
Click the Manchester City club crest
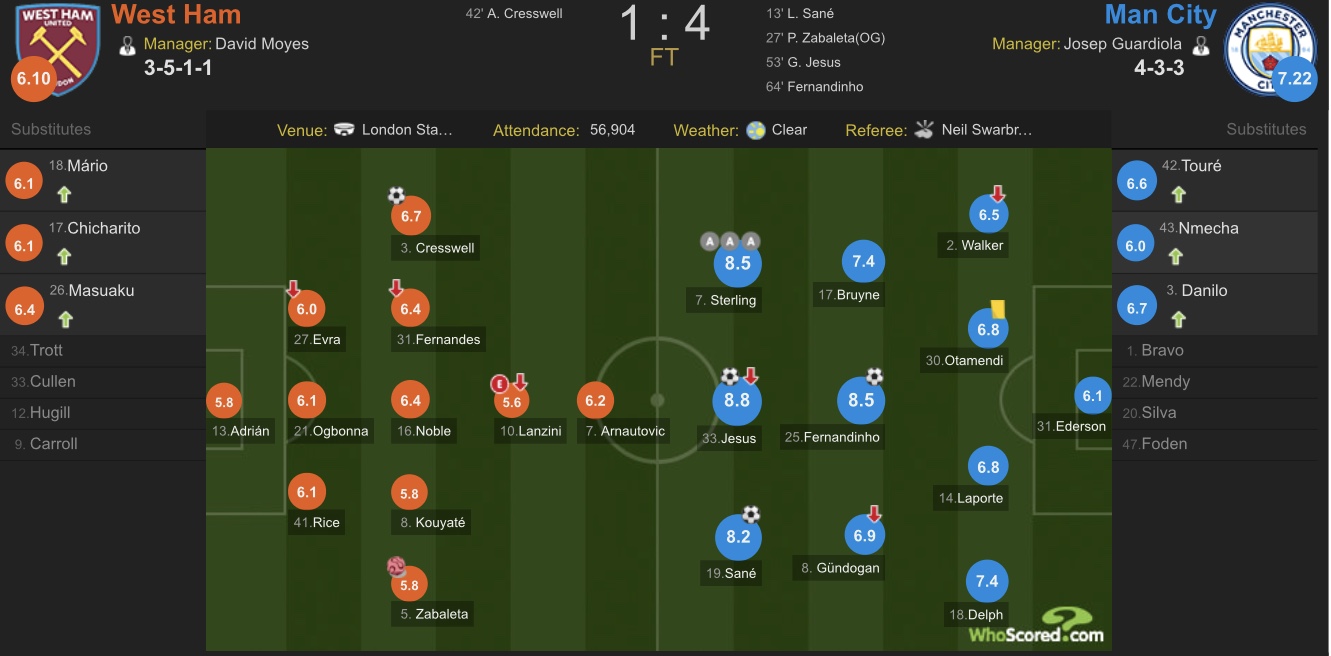tap(1272, 46)
